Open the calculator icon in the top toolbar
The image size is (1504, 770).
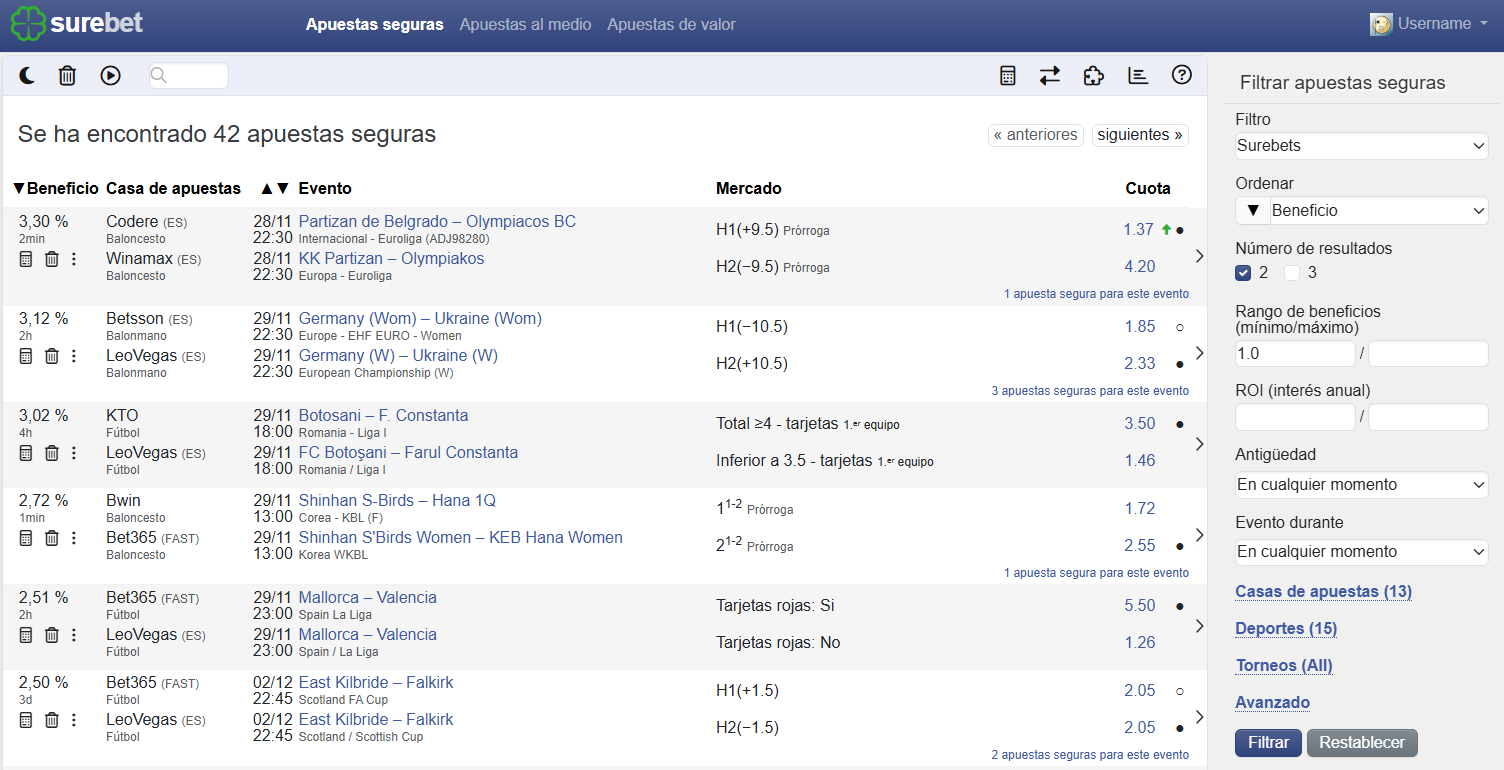tap(1008, 75)
